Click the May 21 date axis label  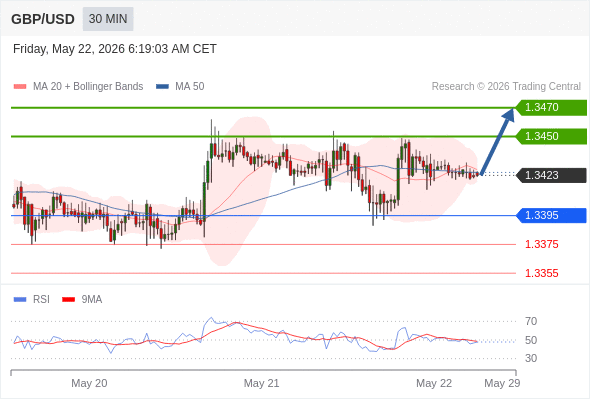[x=262, y=383]
